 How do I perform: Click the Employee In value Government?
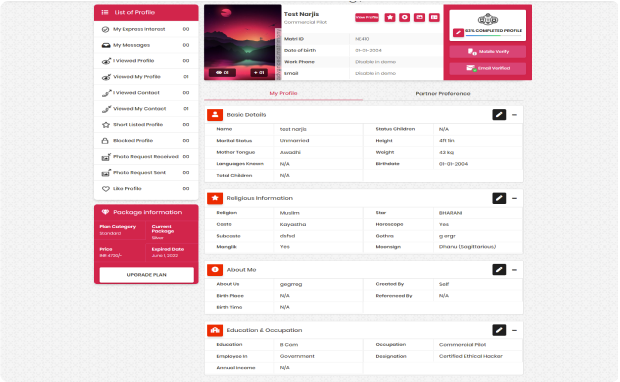coord(297,356)
